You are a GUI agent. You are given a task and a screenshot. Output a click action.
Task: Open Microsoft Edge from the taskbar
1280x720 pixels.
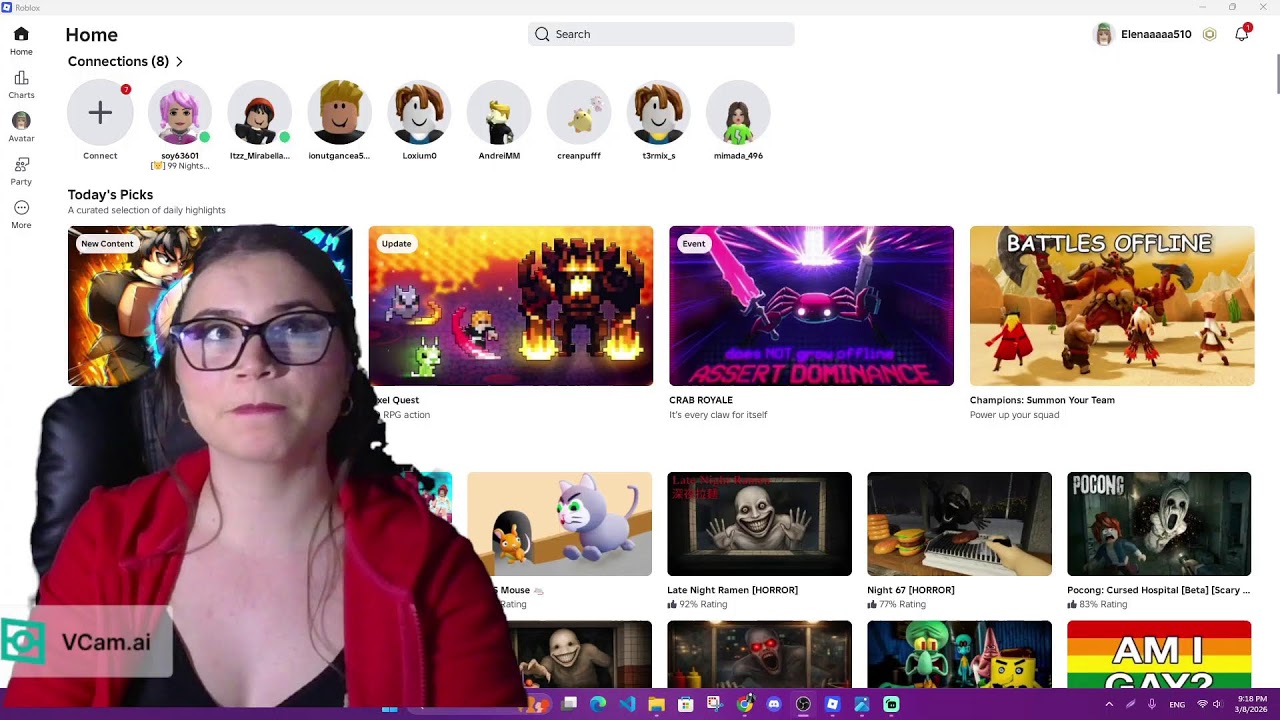coord(598,704)
